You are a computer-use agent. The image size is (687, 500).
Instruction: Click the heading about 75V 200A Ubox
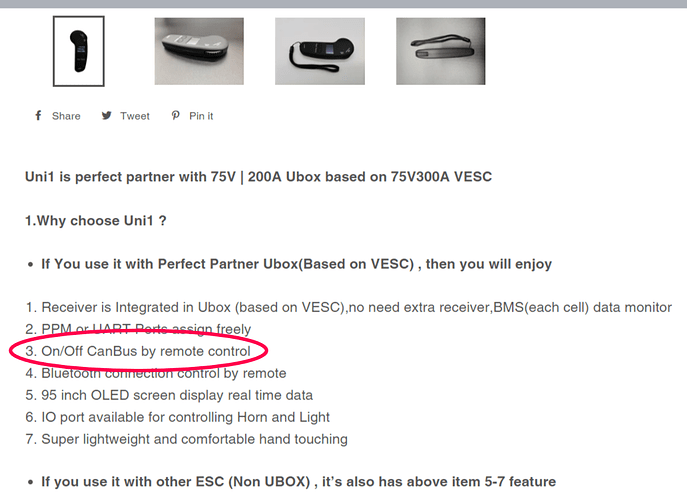(x=259, y=177)
